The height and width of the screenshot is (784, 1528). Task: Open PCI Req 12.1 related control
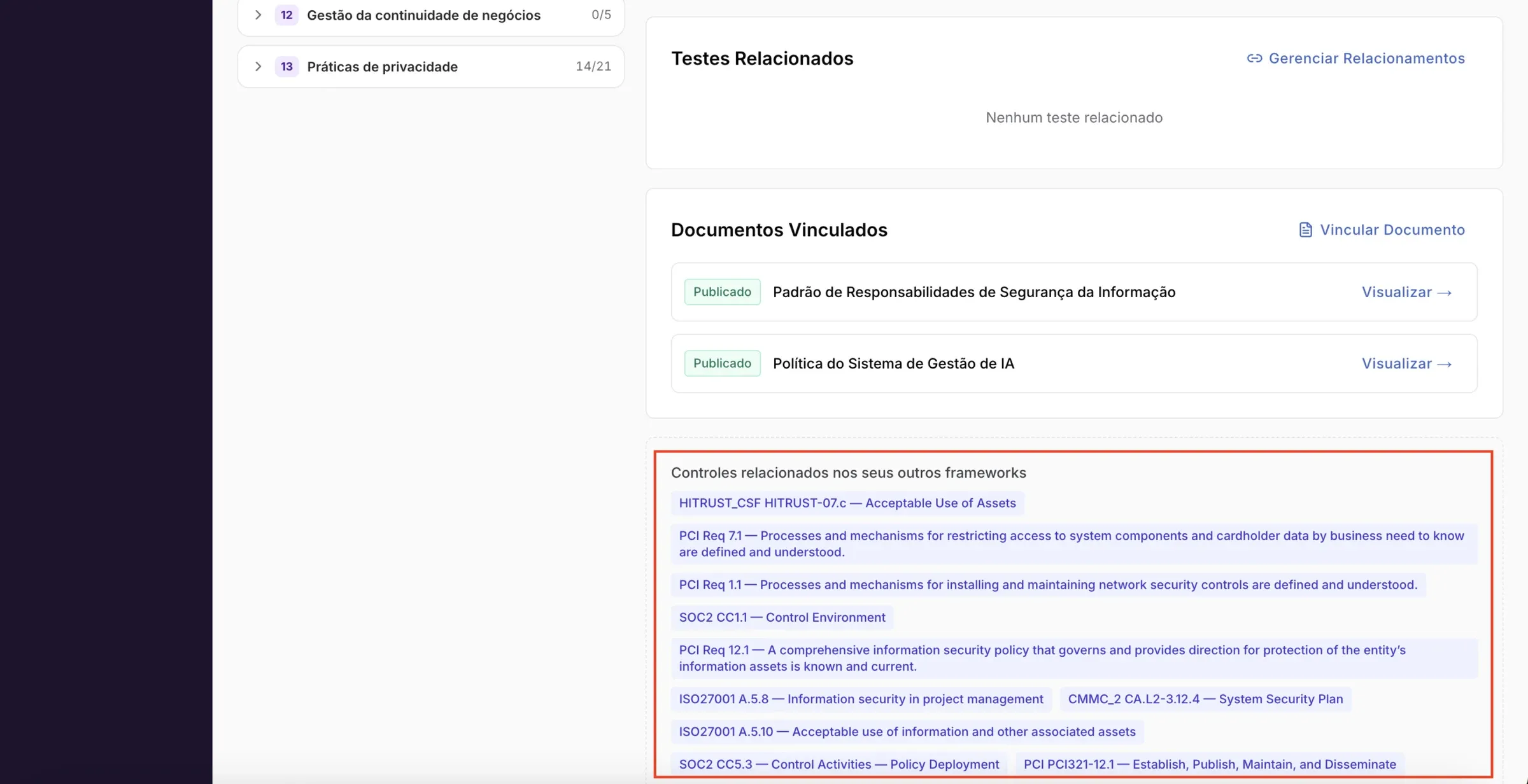pos(1074,658)
